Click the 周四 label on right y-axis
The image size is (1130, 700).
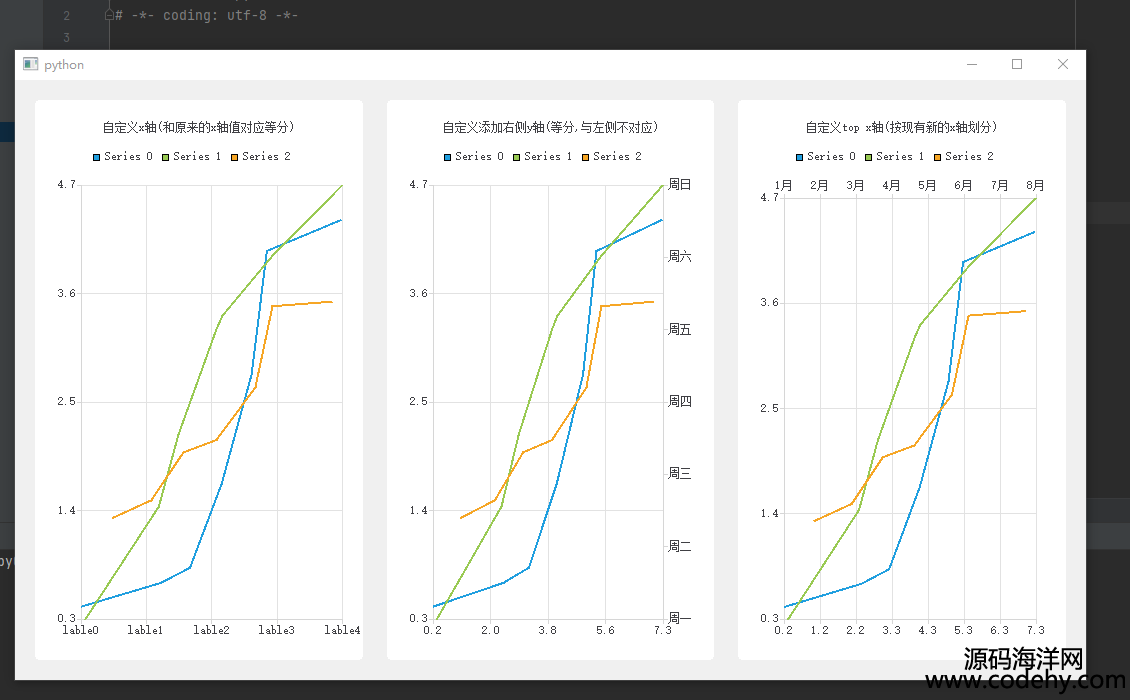pos(679,402)
